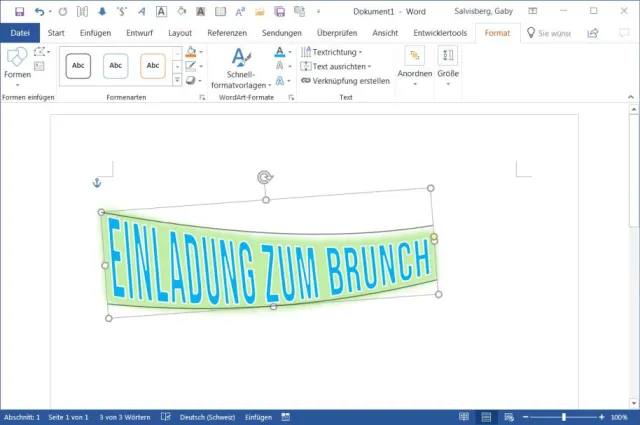Select the third orange-outlined Abc shape style
The image size is (640, 425).
tap(152, 66)
